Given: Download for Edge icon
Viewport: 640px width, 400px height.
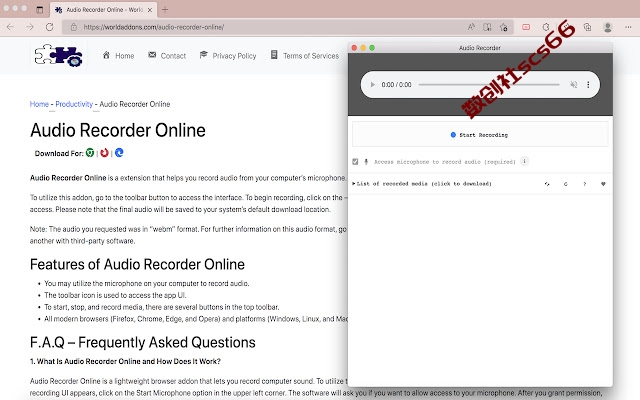Looking at the screenshot, I should tap(119, 153).
